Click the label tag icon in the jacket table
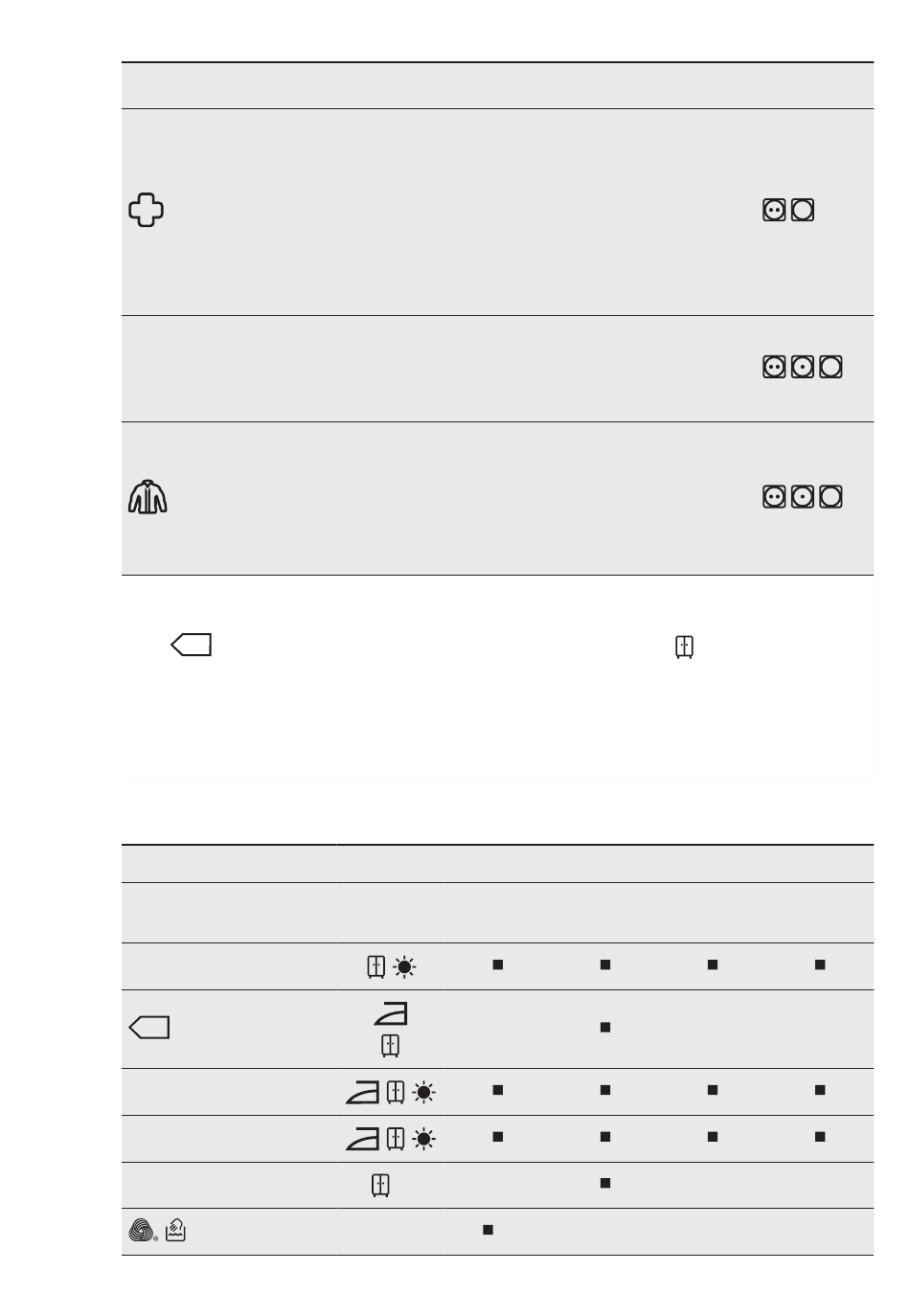The image size is (910, 1316). (191, 646)
